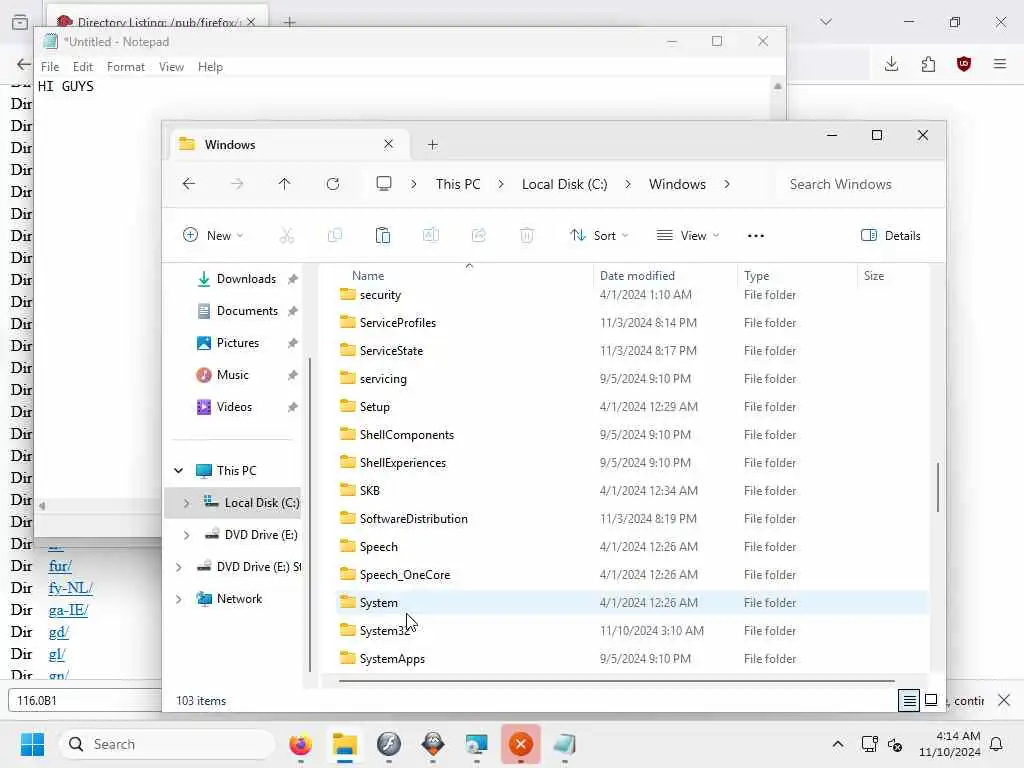Image resolution: width=1024 pixels, height=768 pixels.
Task: Select the Directory Listing Firefox tab
Action: pyautogui.click(x=157, y=22)
